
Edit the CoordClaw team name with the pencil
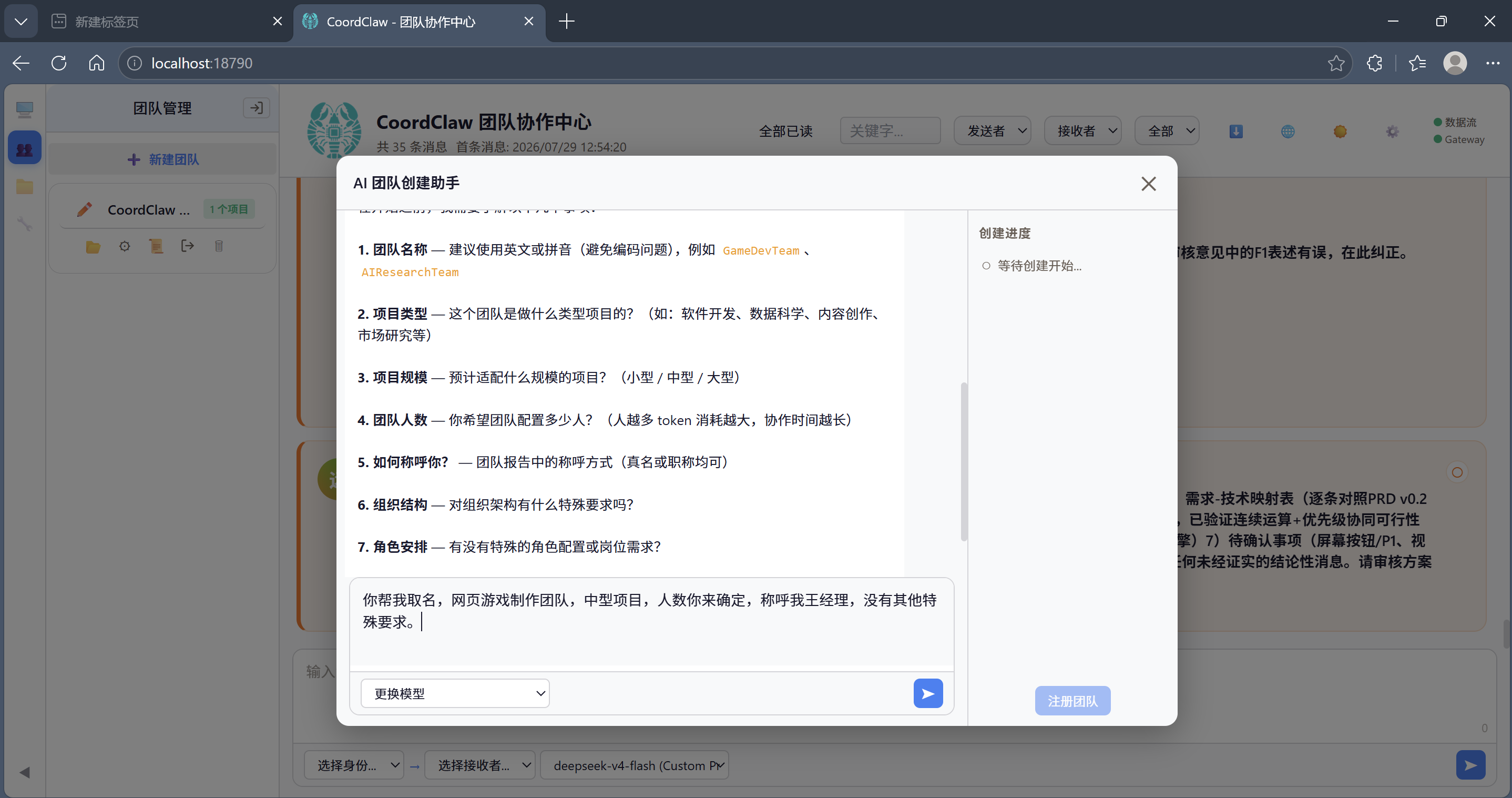click(x=85, y=210)
